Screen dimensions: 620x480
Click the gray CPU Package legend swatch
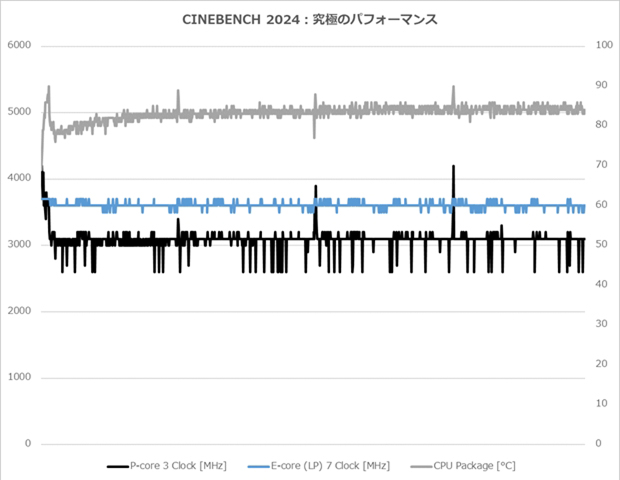point(421,467)
